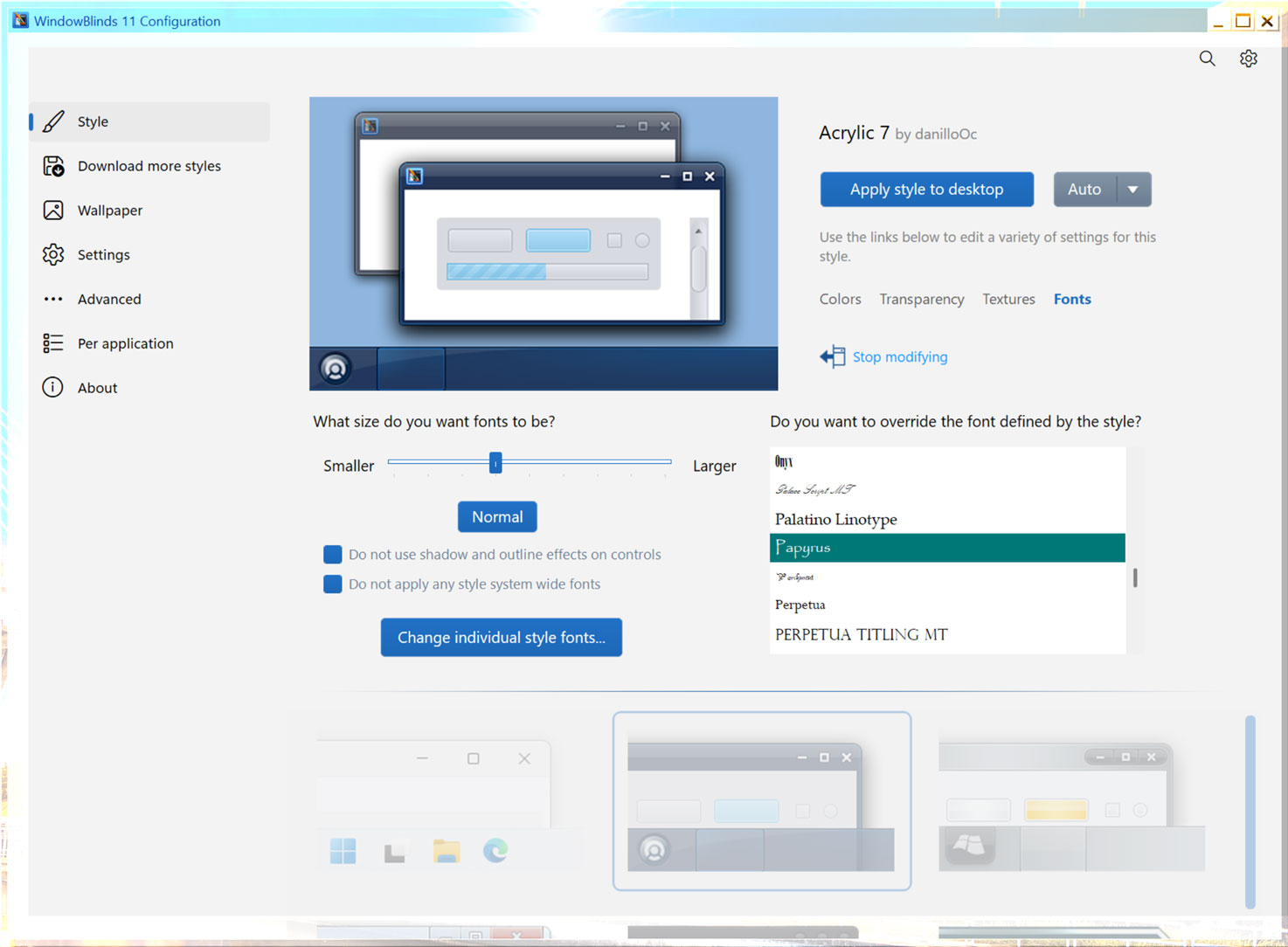Viewport: 1288px width, 947px height.
Task: Open the Transparency tab
Action: (x=922, y=299)
